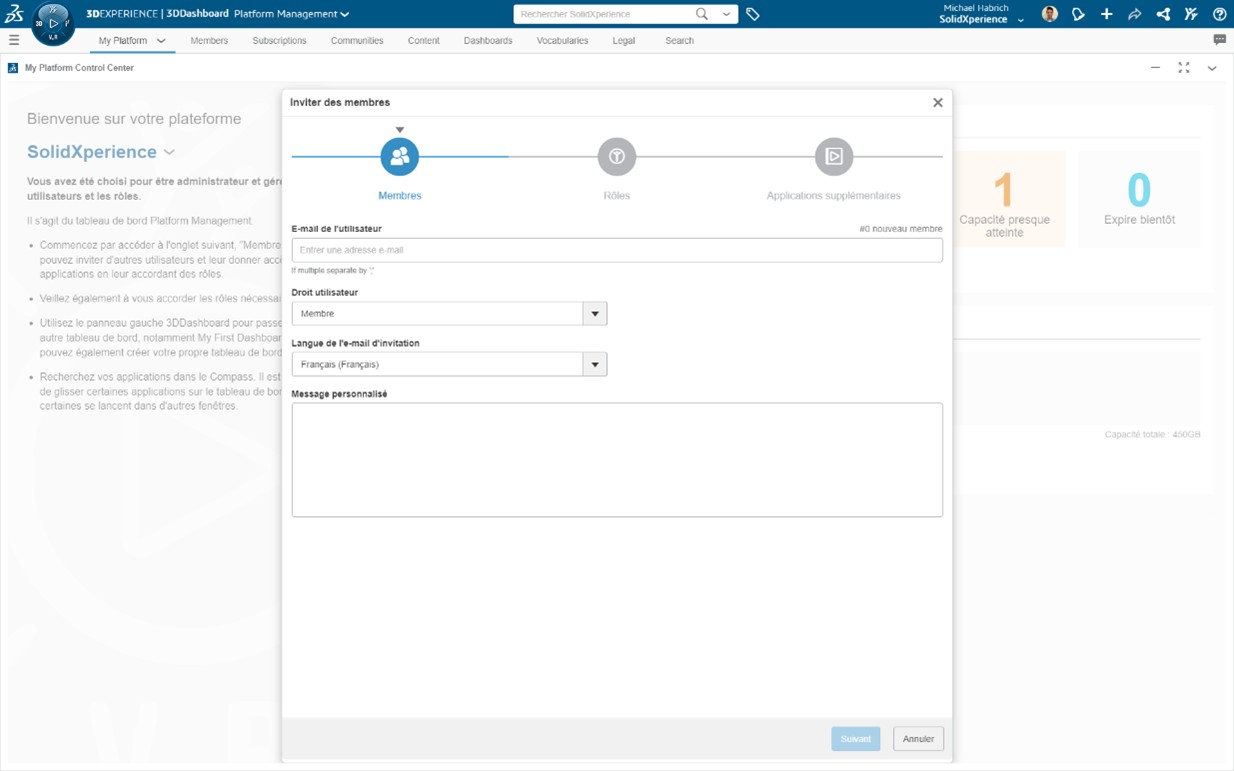Expand the SolidXperience platform heading chevron

point(169,152)
